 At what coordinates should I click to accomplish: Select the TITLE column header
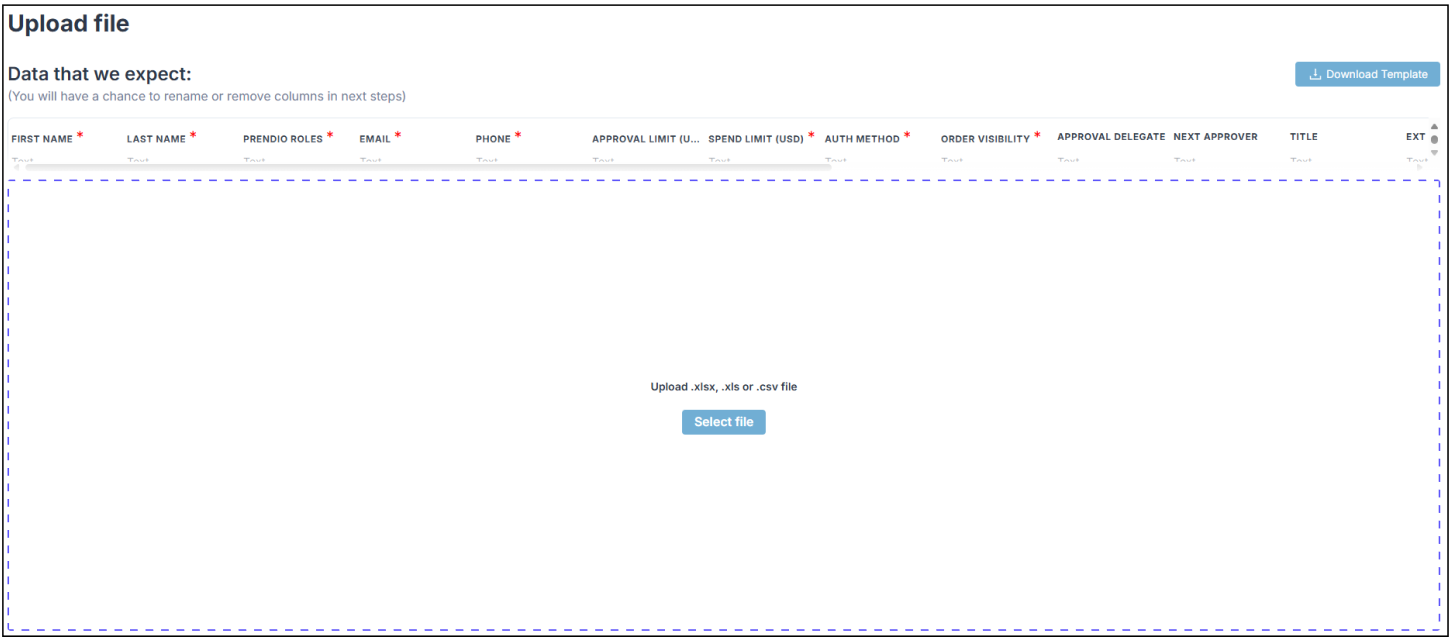[1304, 136]
